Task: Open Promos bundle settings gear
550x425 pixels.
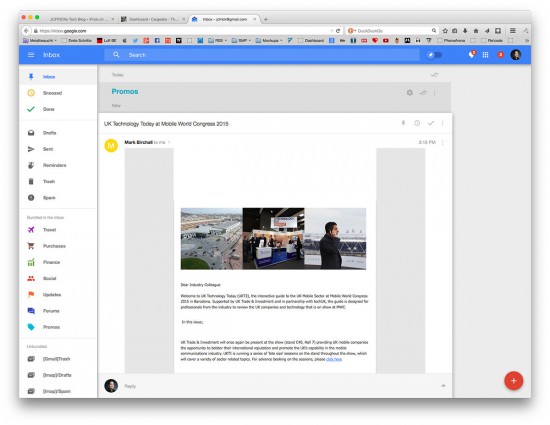Action: 409,93
